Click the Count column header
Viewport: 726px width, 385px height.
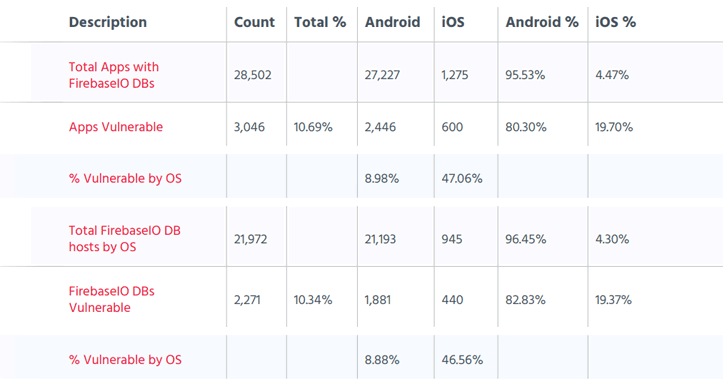point(254,22)
